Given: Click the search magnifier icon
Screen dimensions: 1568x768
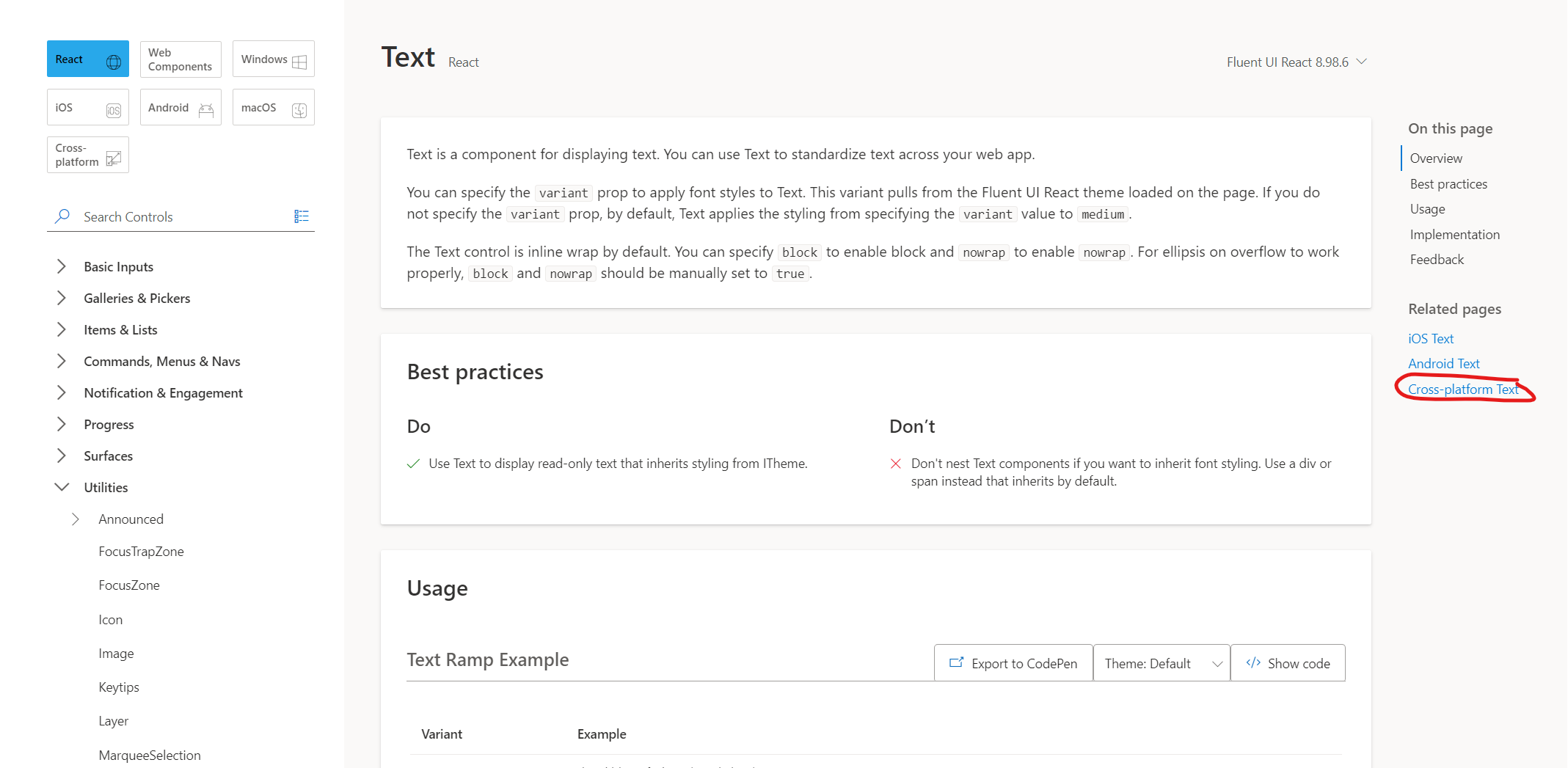Looking at the screenshot, I should click(x=63, y=216).
